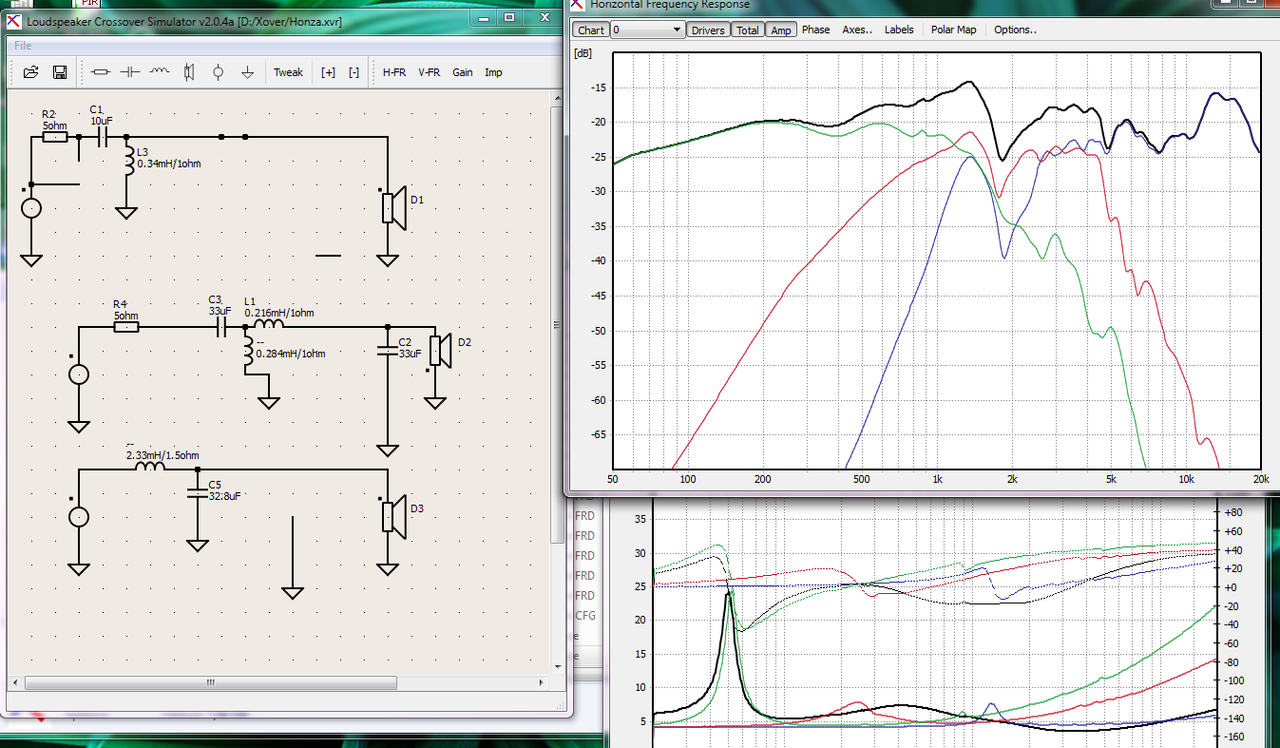Screen dimensions: 1280x748
Task: Click resistor R4 in the schematic
Action: (126, 326)
